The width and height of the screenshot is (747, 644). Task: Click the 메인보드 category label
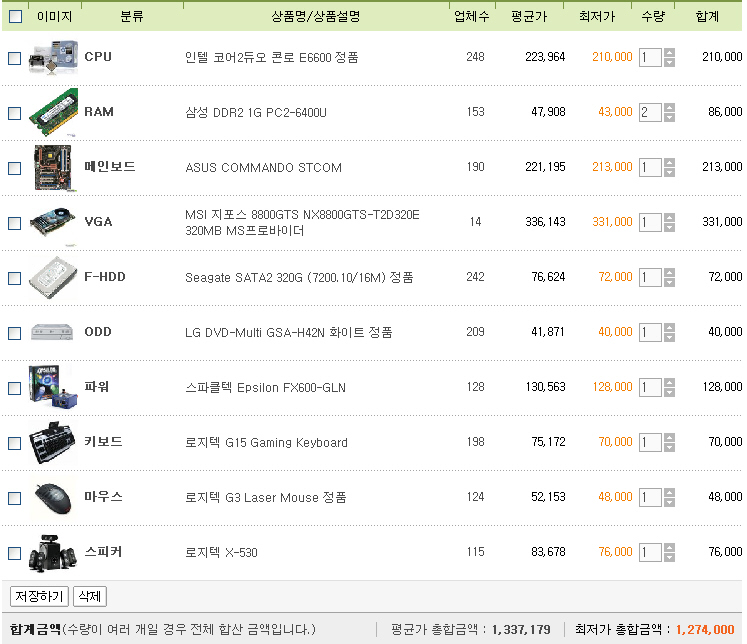(110, 167)
